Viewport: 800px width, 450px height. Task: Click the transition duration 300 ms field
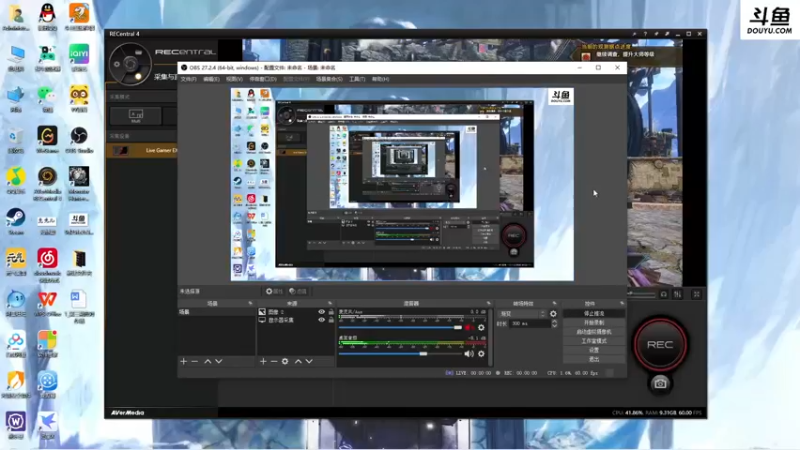pyautogui.click(x=530, y=323)
